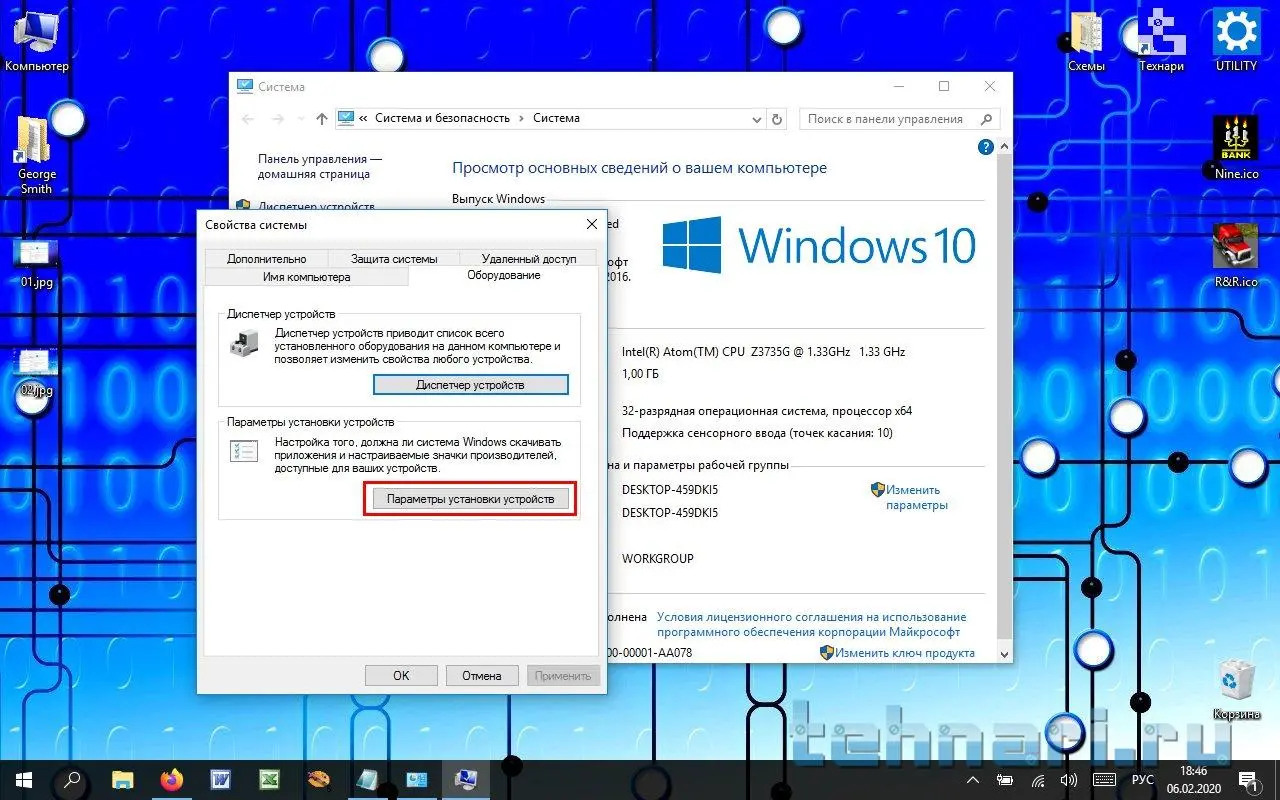Viewport: 1280px width, 800px height.
Task: Close the Свойства системы dialog
Action: click(591, 225)
